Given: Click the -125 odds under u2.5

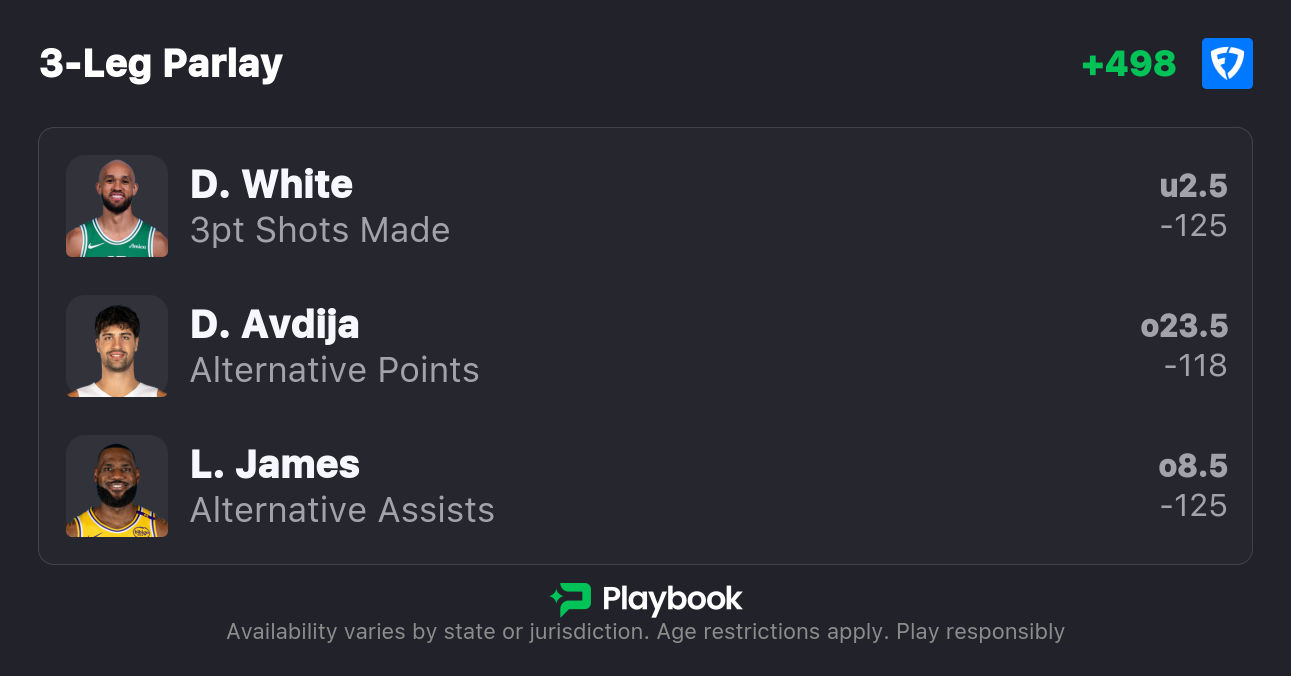Looking at the screenshot, I should pyautogui.click(x=1193, y=226).
